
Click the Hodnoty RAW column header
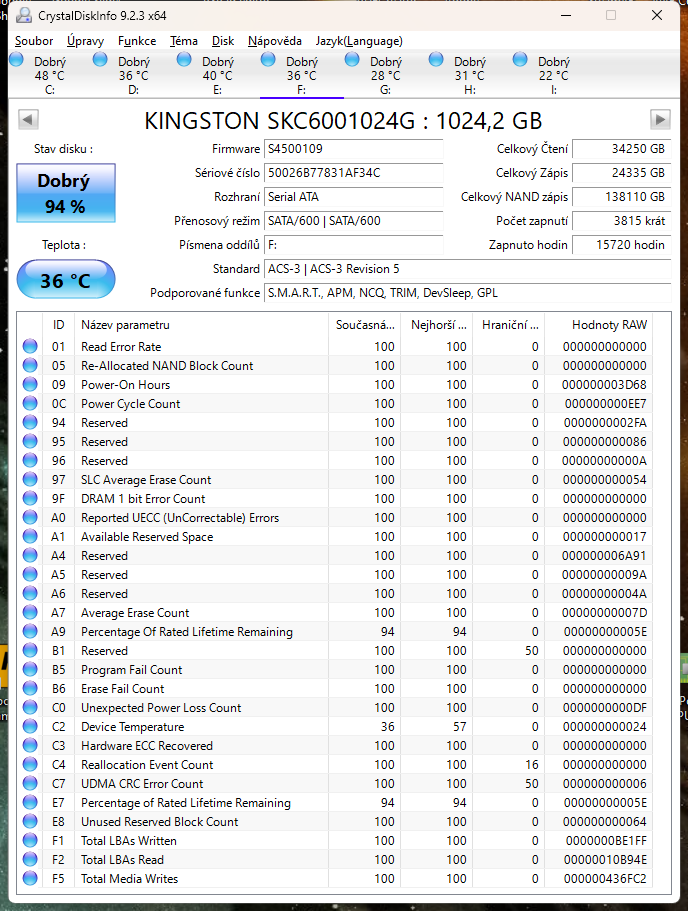click(x=609, y=325)
